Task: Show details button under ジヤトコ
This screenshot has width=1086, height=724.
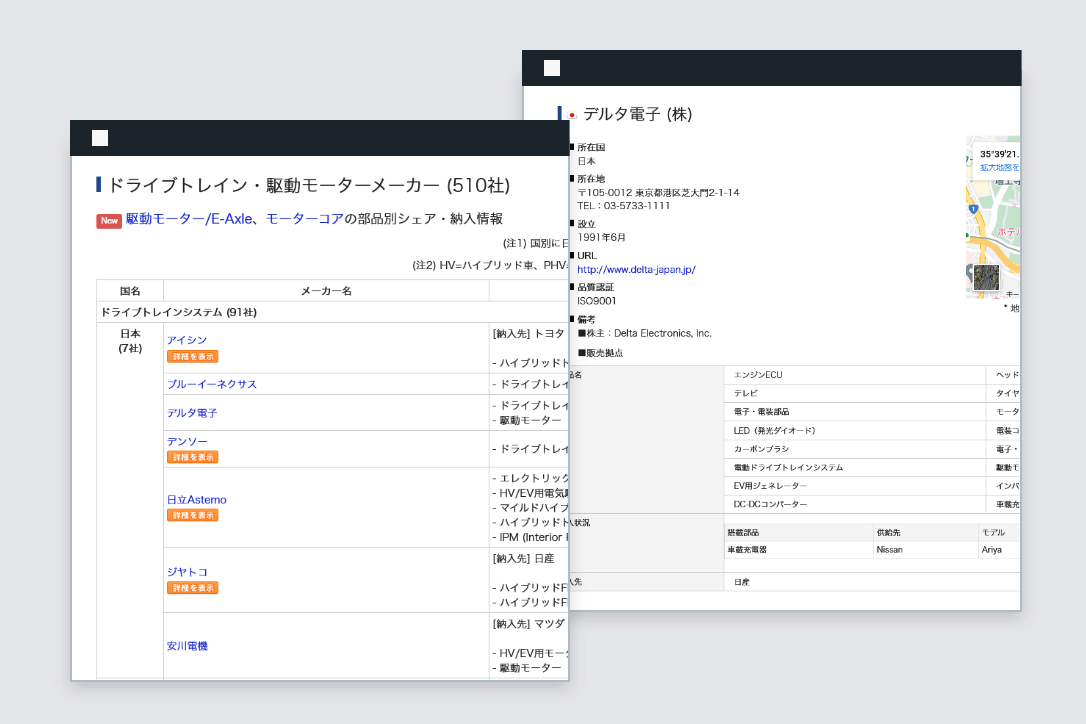Action: [193, 588]
